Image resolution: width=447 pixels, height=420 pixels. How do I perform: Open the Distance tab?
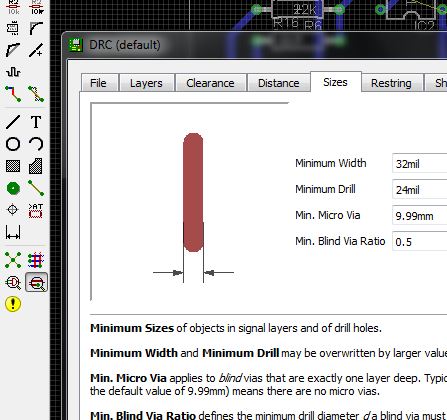coord(279,83)
